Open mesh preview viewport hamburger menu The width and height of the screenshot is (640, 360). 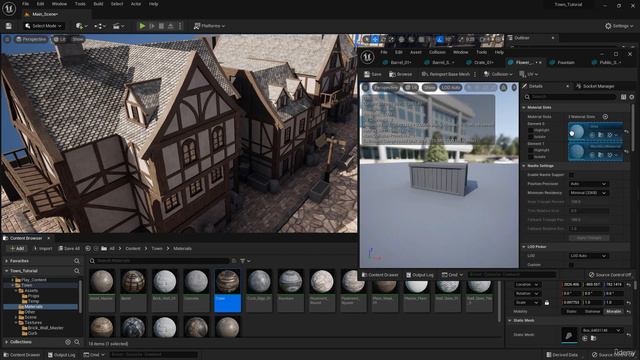[366, 87]
